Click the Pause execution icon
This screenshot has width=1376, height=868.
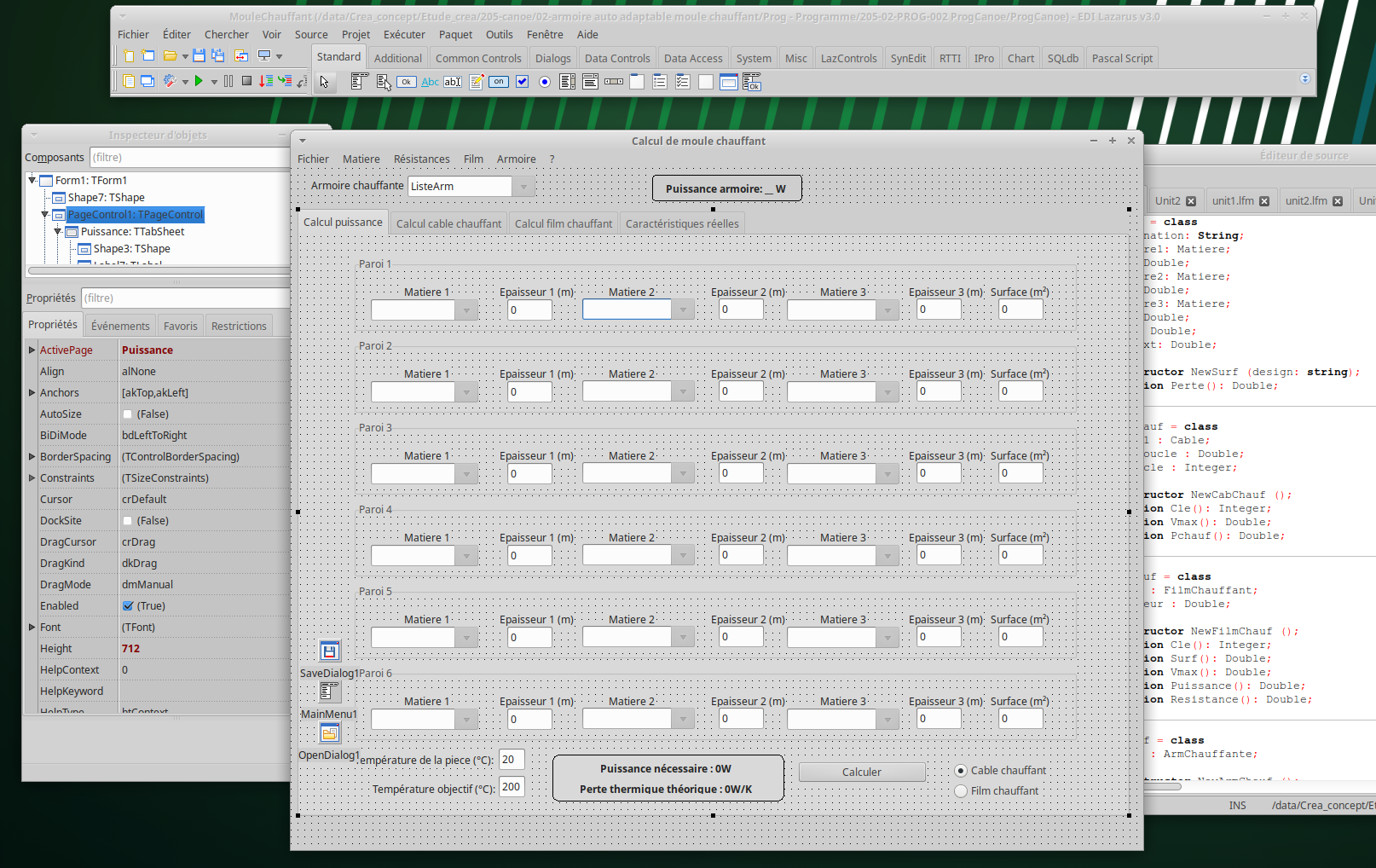(228, 81)
